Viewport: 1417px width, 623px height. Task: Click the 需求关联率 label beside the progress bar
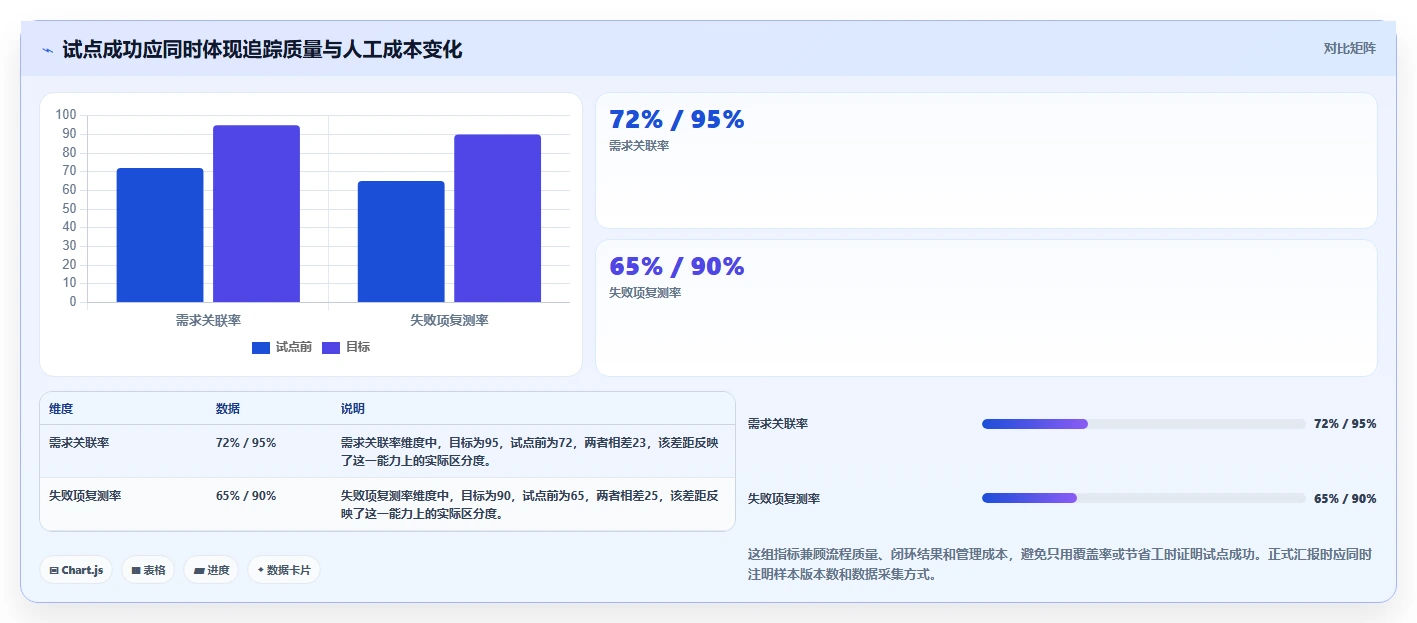point(778,424)
